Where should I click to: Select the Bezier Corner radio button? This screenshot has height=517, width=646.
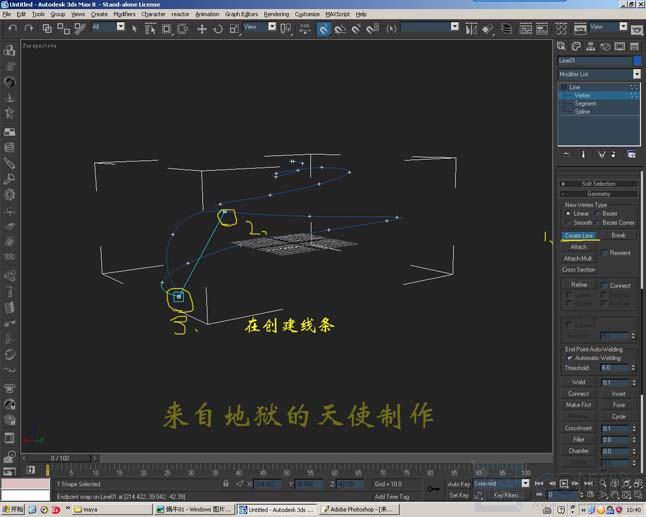tap(597, 223)
